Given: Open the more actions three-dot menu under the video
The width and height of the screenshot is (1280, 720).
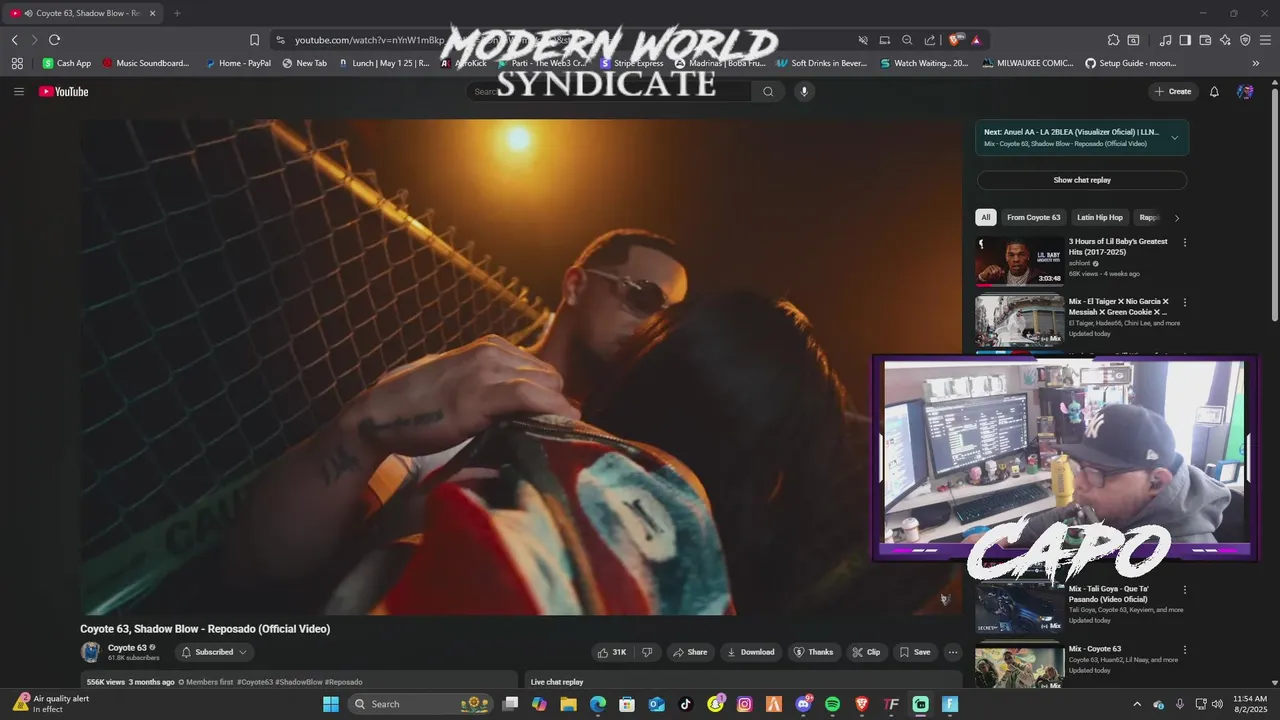Looking at the screenshot, I should coord(953,652).
